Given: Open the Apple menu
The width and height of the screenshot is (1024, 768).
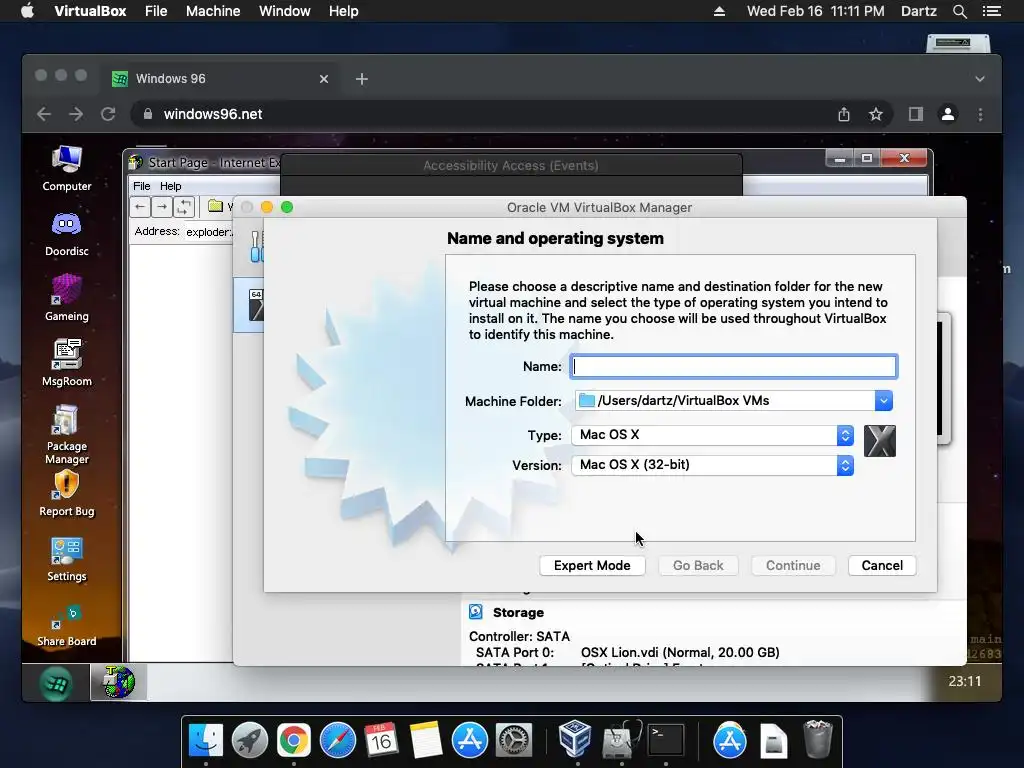Looking at the screenshot, I should [x=27, y=11].
